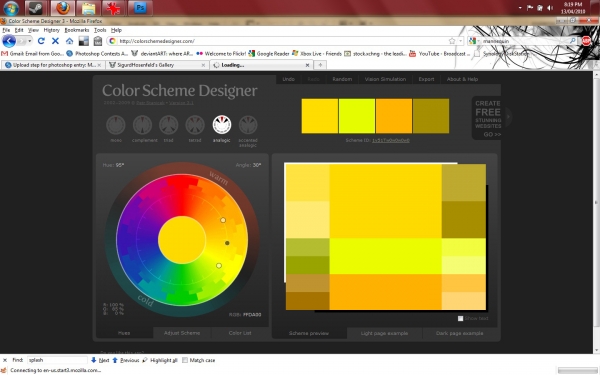The width and height of the screenshot is (600, 375).
Task: Open Steam from the taskbar
Action: tap(36, 8)
